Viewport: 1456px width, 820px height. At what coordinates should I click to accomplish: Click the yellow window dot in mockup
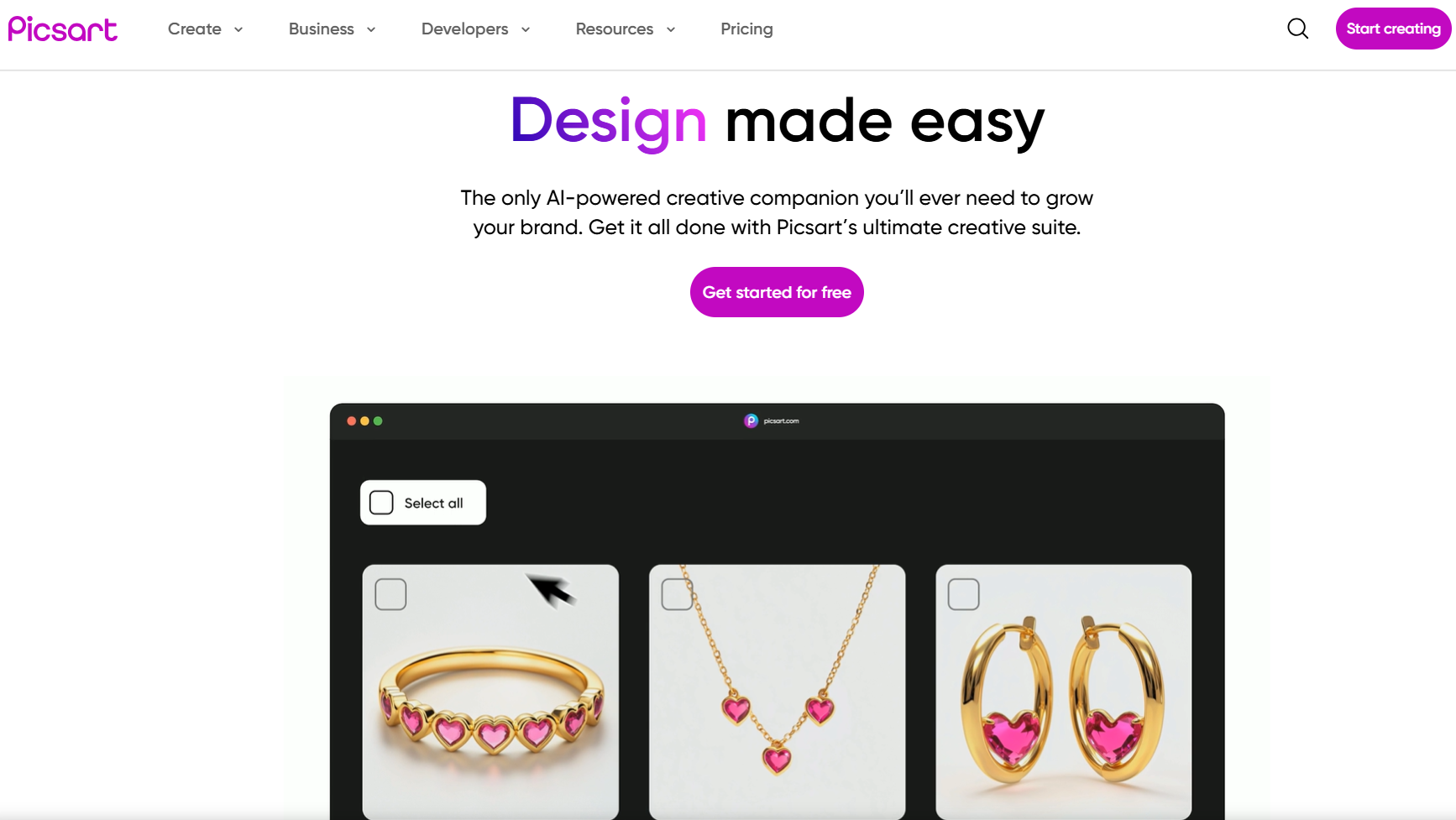[x=364, y=421]
